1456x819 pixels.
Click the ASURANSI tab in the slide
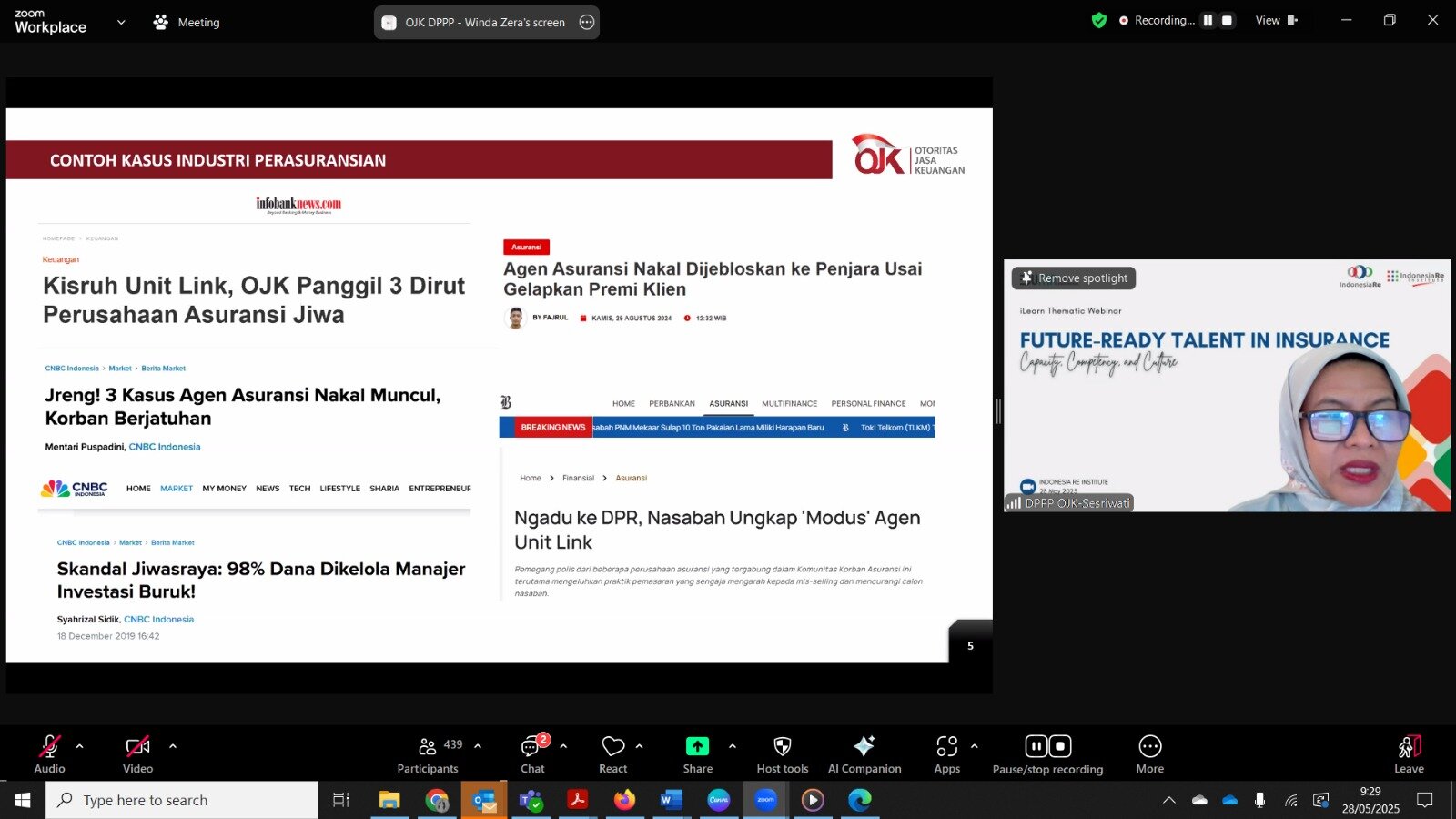pyautogui.click(x=728, y=403)
